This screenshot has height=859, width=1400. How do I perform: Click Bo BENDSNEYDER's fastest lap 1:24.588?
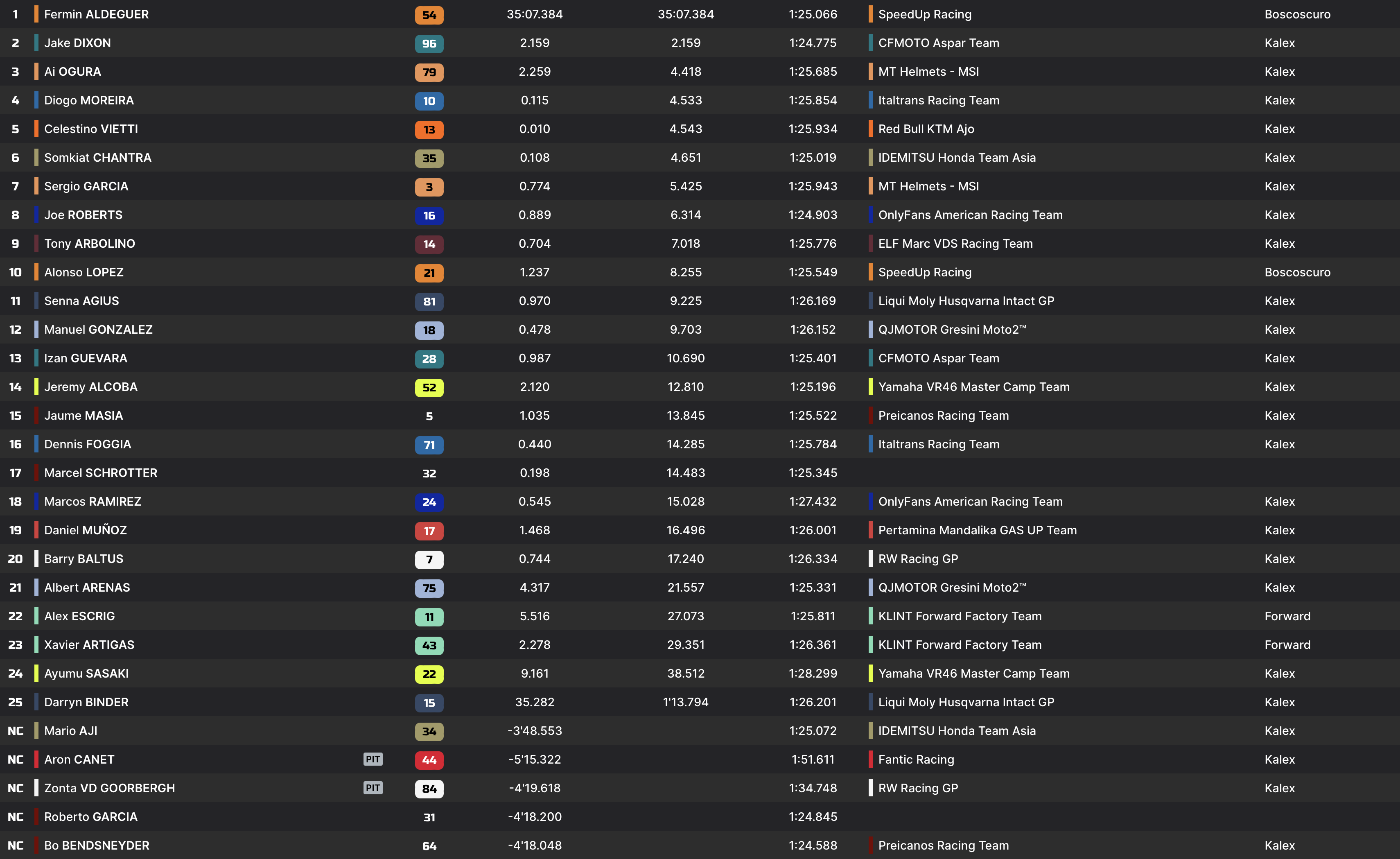(813, 845)
